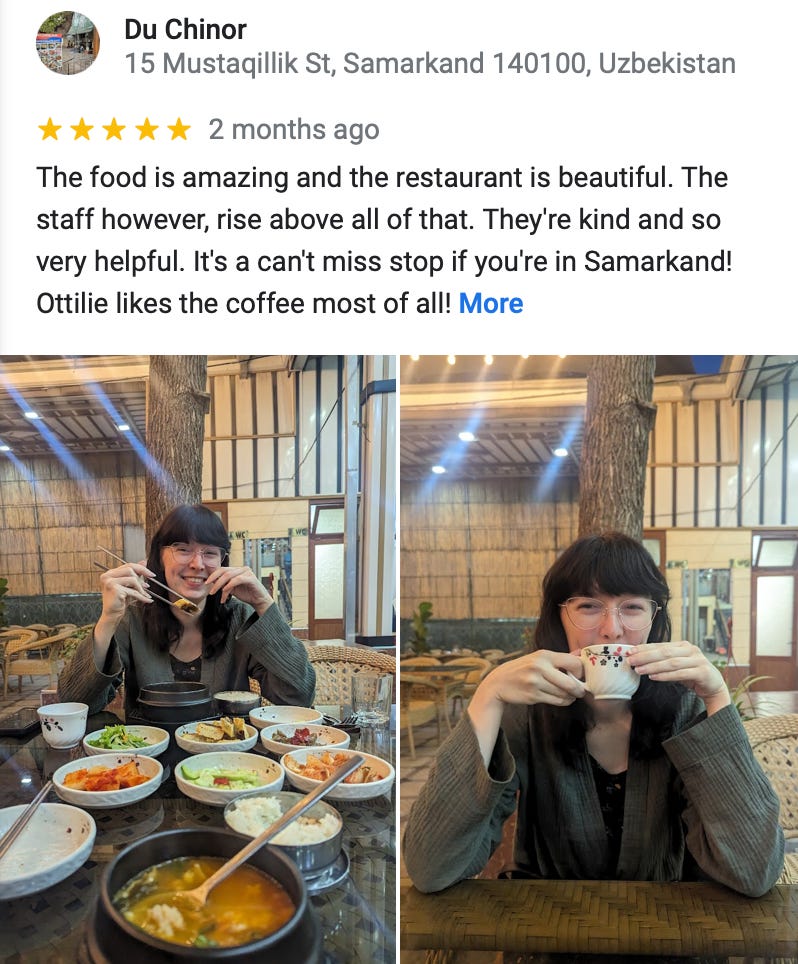Open the photo of woman drinking from cup
Image resolution: width=798 pixels, height=964 pixels.
(599, 659)
